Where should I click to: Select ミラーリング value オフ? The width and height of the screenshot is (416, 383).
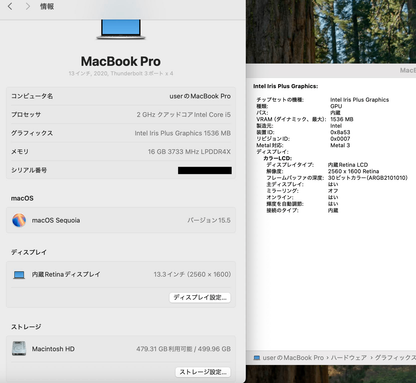click(333, 191)
